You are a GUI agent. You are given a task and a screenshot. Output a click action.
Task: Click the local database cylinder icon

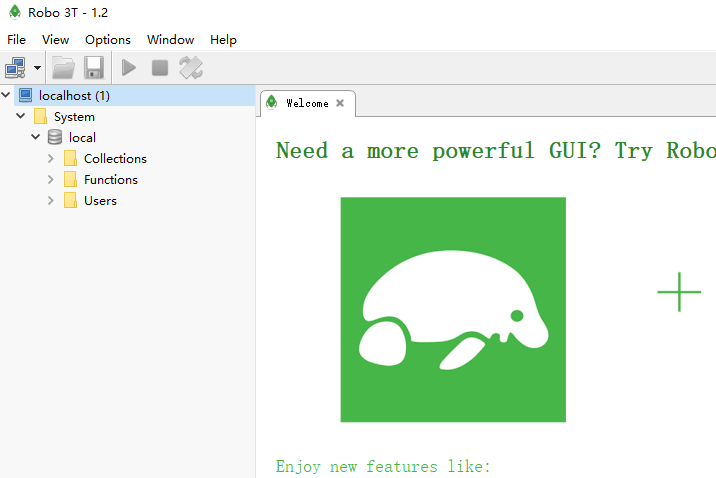coord(55,137)
